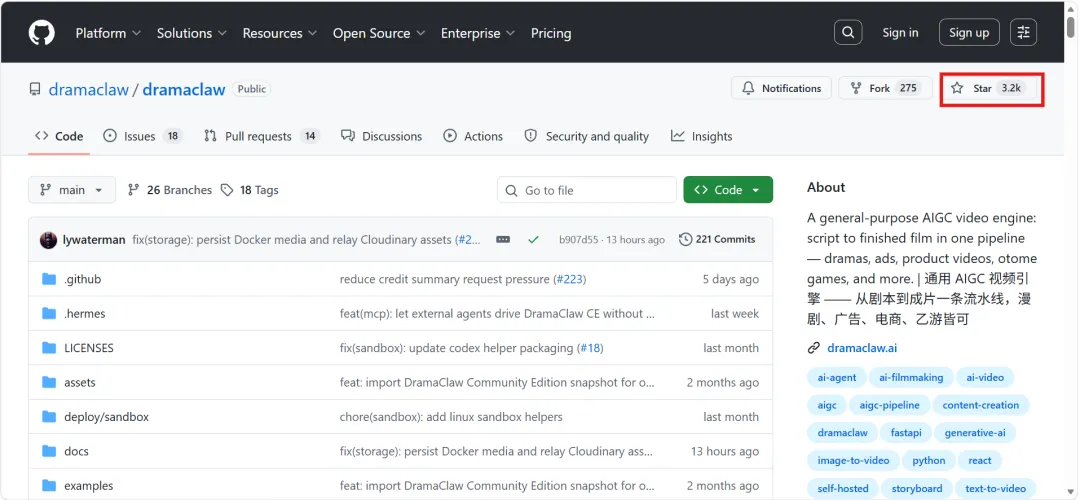Viewport: 1080px width, 500px height.
Task: Click the folder icon for deploy/sandbox
Action: pos(49,417)
